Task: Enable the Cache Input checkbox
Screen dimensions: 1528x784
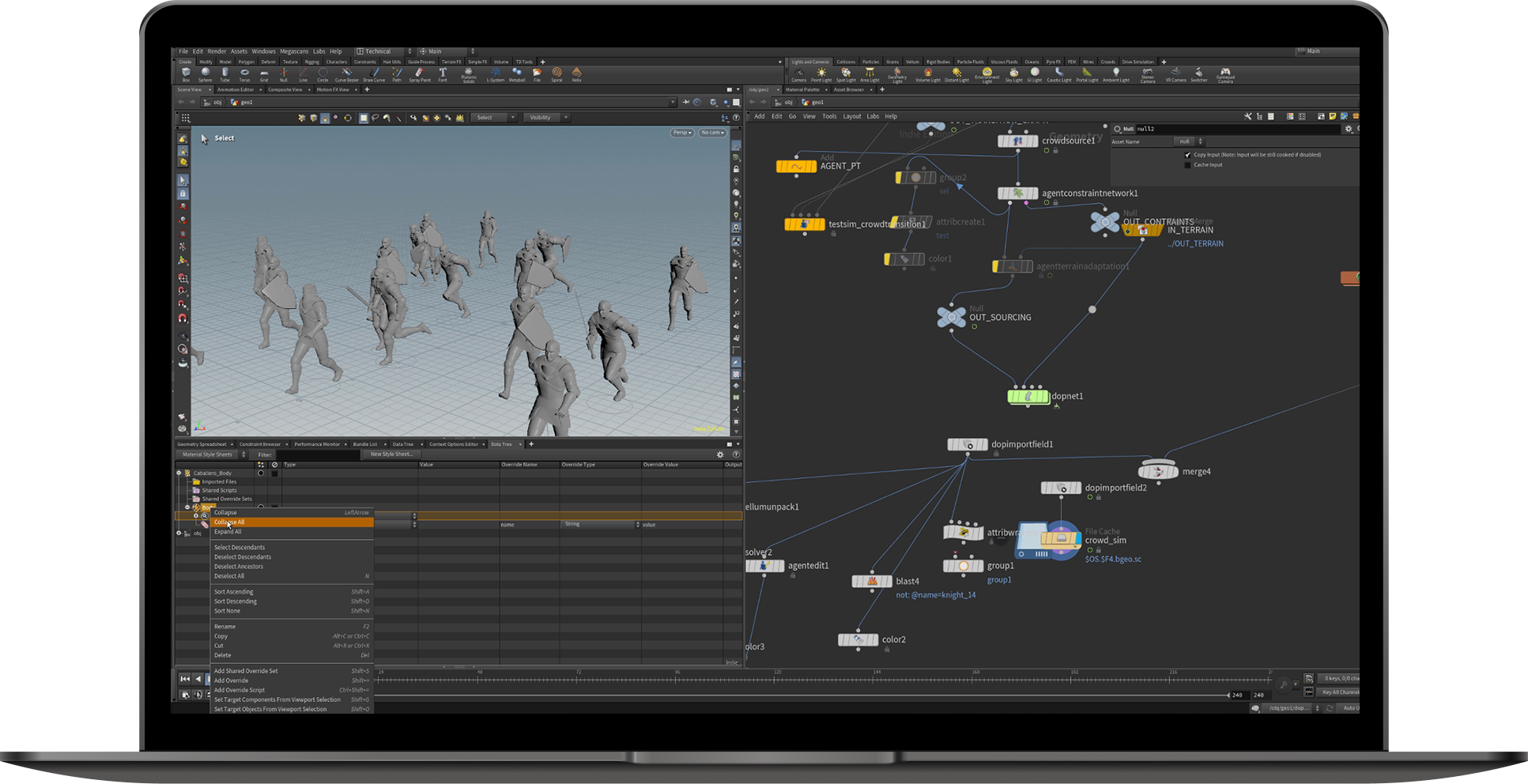Action: point(1187,165)
